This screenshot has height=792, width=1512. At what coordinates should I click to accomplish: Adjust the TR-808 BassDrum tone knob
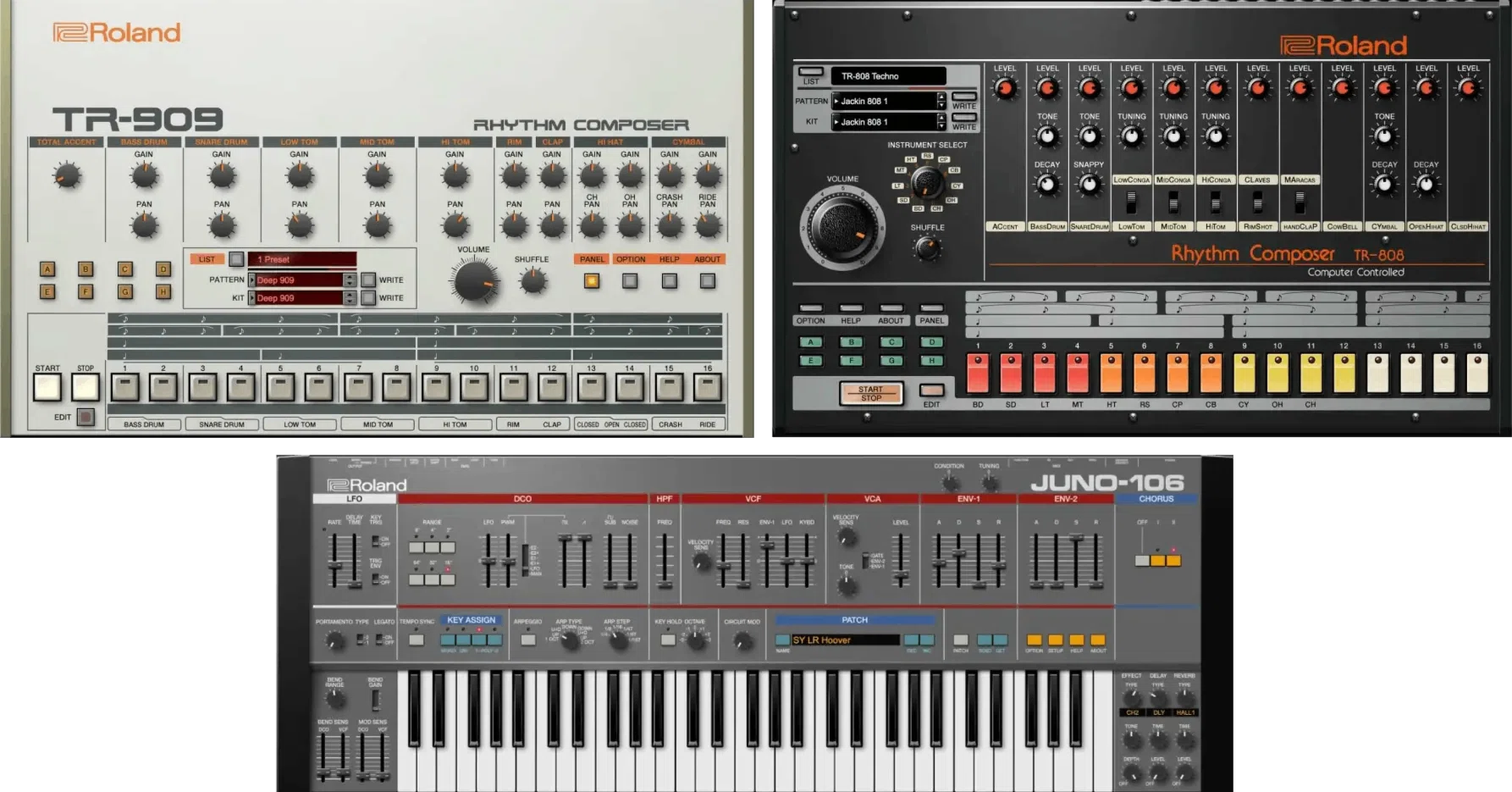pos(1047,136)
